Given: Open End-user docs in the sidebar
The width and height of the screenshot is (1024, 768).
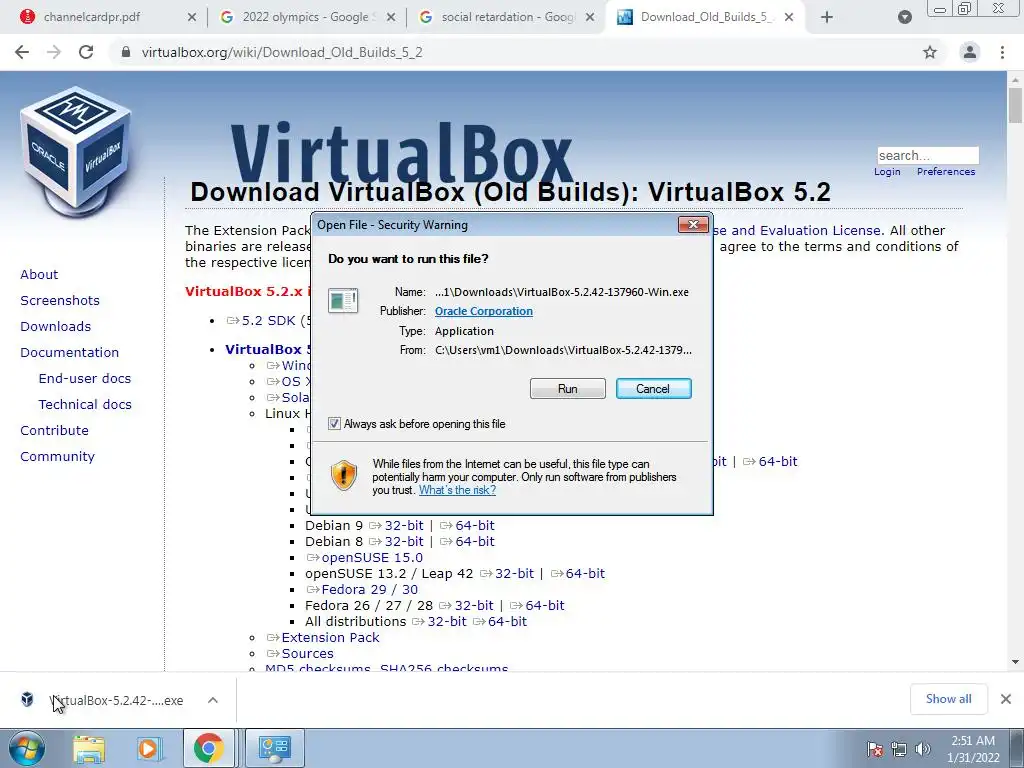Looking at the screenshot, I should point(85,379).
